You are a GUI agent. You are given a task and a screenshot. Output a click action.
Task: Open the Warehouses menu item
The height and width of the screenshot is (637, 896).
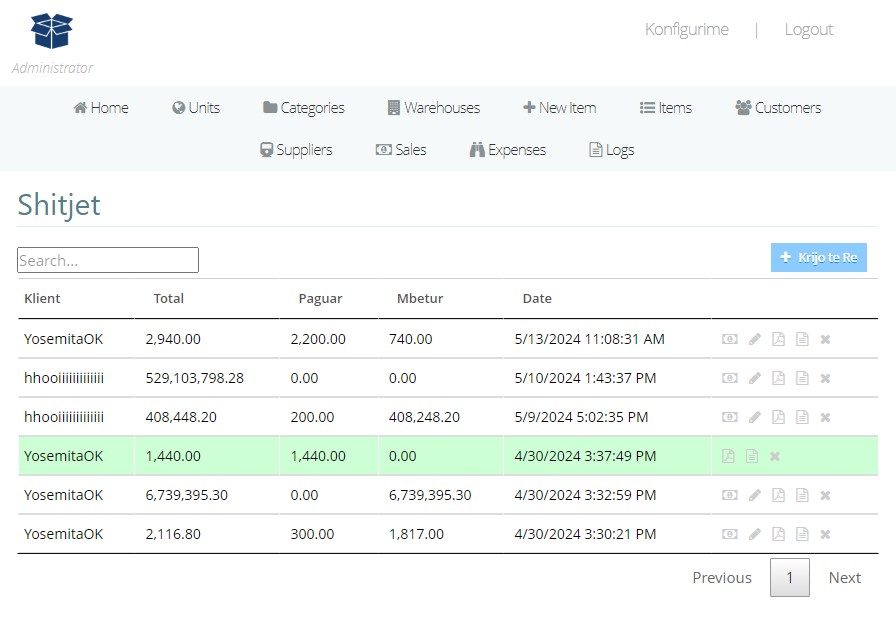click(x=433, y=108)
